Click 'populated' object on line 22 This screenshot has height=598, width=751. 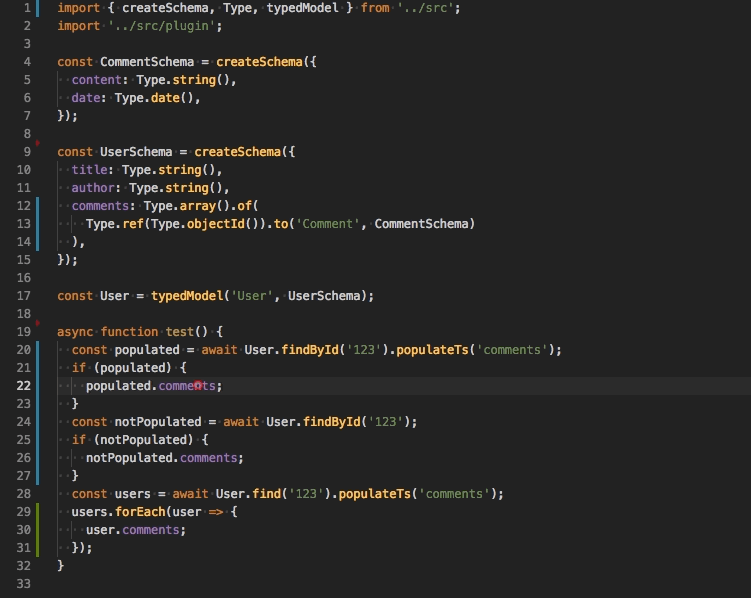118,386
